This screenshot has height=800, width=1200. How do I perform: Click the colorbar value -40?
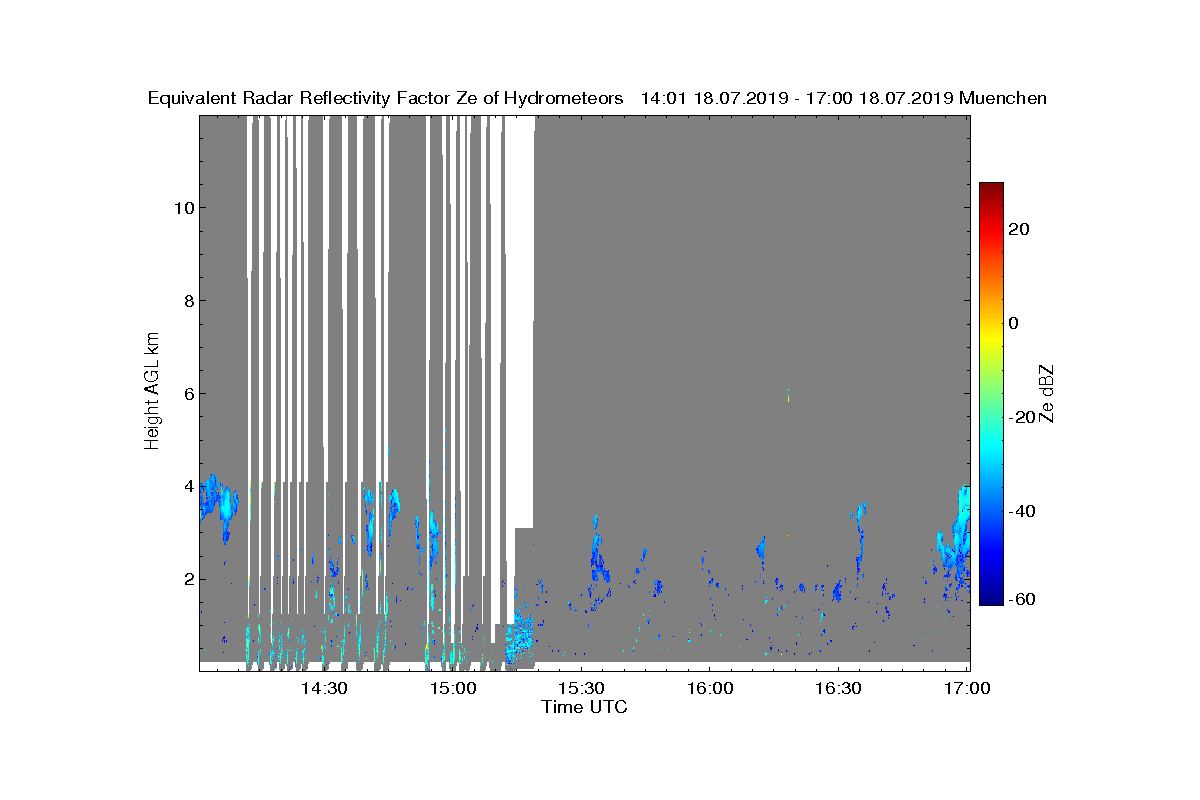1021,511
